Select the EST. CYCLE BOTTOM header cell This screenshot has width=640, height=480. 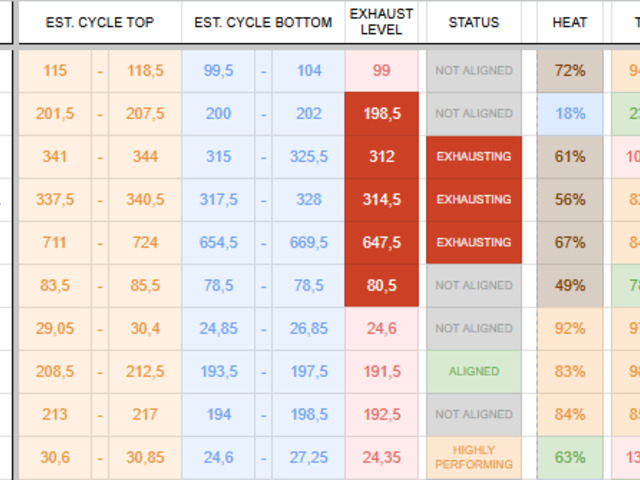263,22
